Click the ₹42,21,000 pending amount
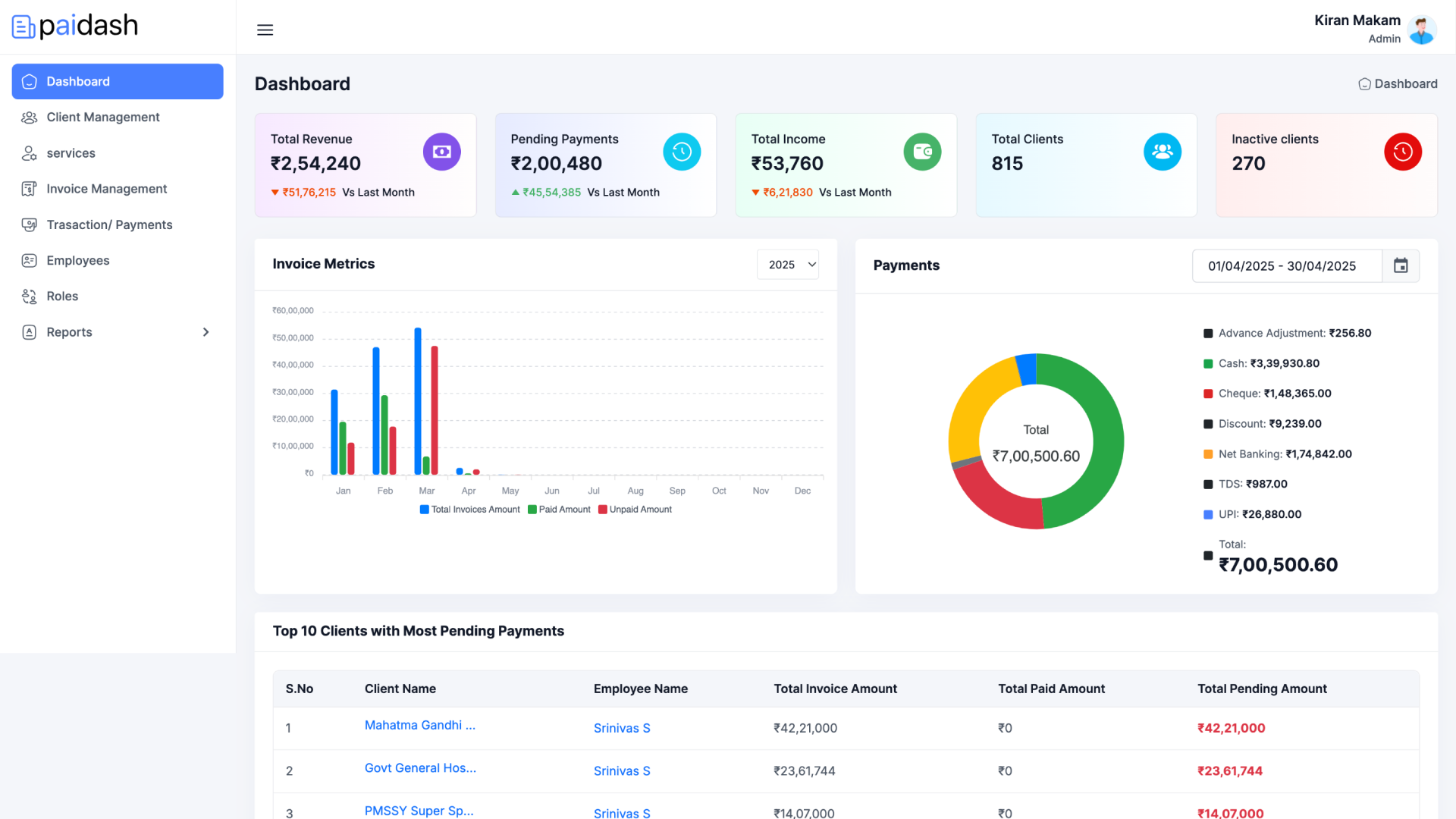 coord(1232,729)
